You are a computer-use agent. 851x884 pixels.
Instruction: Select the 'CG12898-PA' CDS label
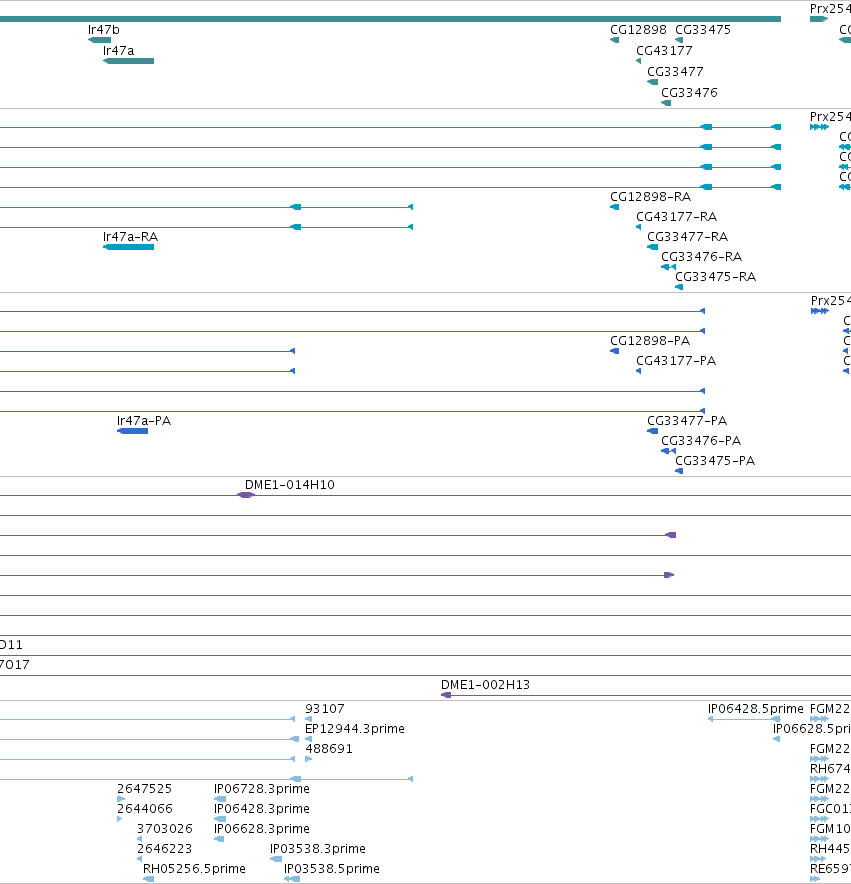coord(650,341)
